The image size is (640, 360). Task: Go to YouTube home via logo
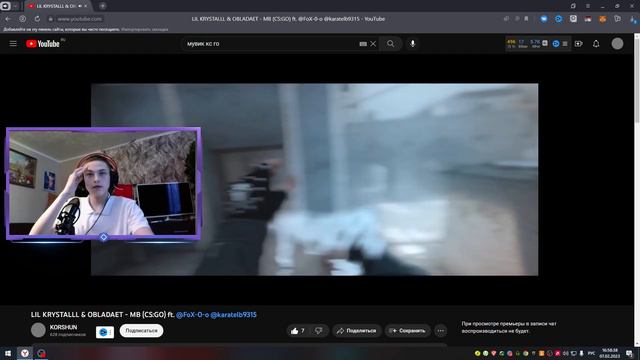coord(43,44)
